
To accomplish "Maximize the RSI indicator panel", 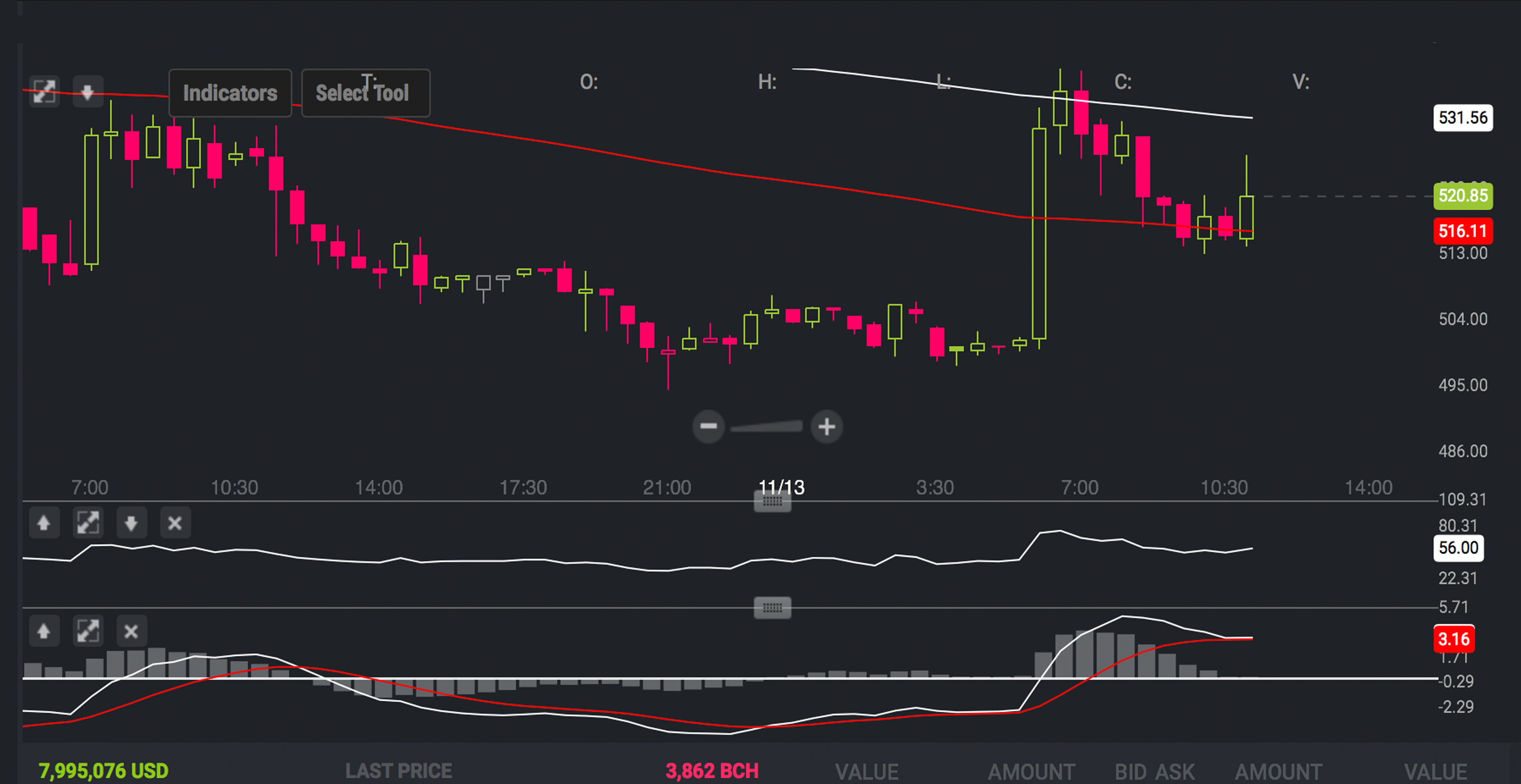I will click(x=87, y=523).
